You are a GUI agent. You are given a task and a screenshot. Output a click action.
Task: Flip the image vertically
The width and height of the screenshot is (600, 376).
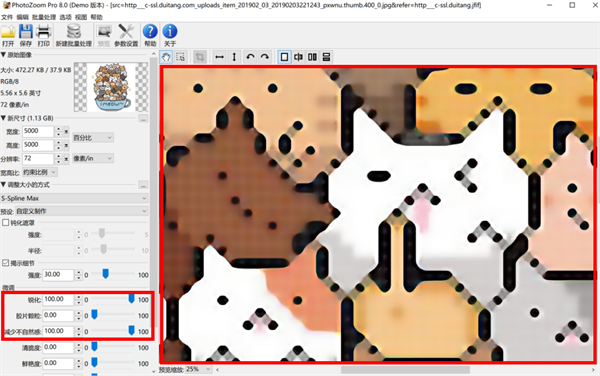click(234, 57)
